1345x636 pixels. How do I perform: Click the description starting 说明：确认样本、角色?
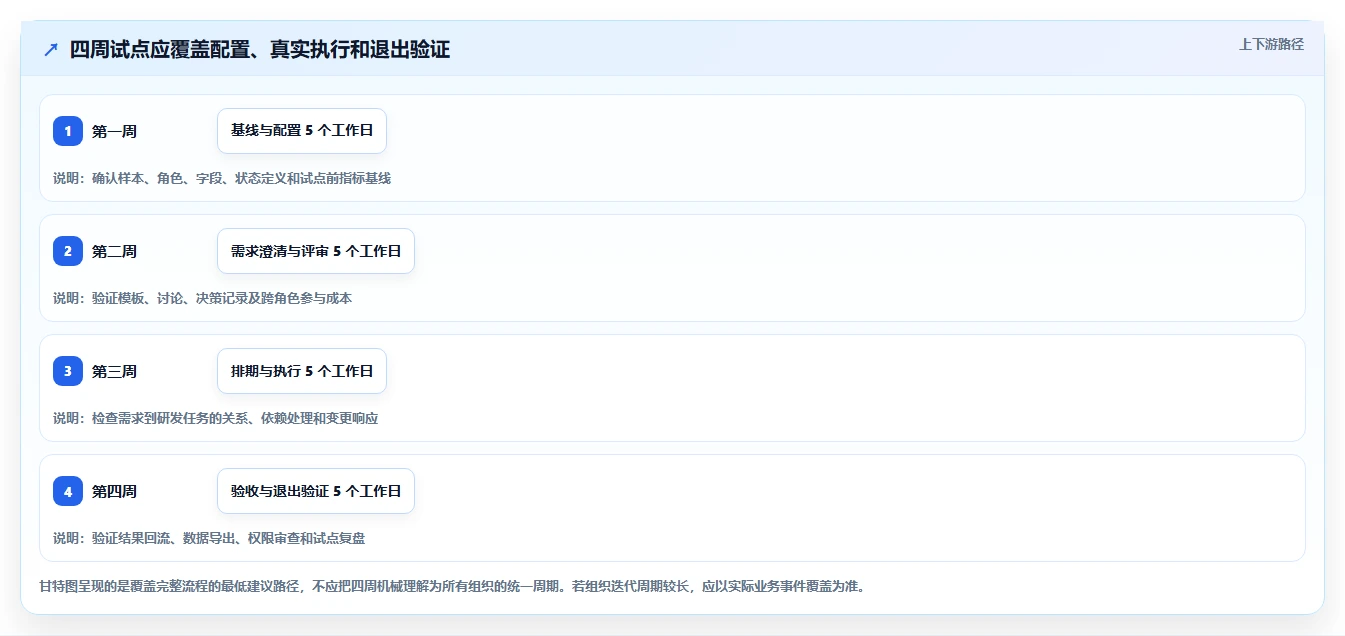tap(222, 178)
